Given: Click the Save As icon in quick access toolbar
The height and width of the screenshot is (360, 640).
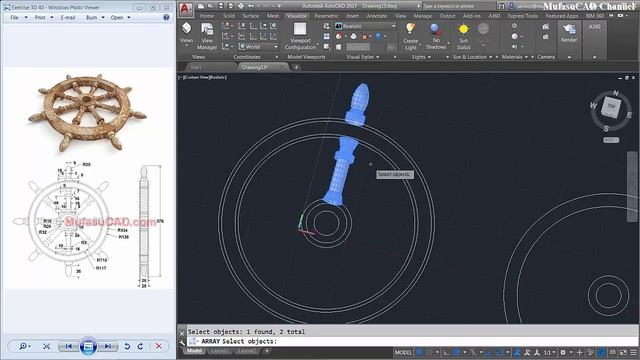Looking at the screenshot, I should pyautogui.click(x=231, y=6).
